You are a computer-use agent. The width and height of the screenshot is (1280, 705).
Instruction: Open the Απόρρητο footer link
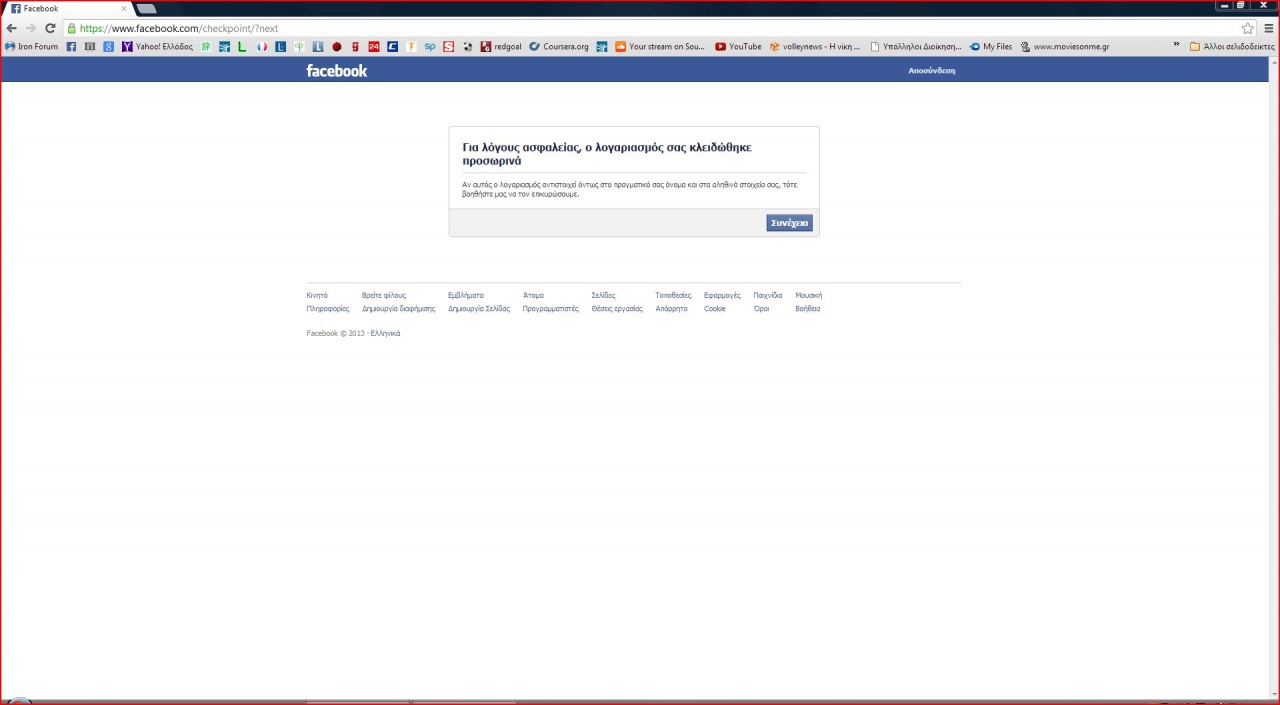pyautogui.click(x=672, y=309)
